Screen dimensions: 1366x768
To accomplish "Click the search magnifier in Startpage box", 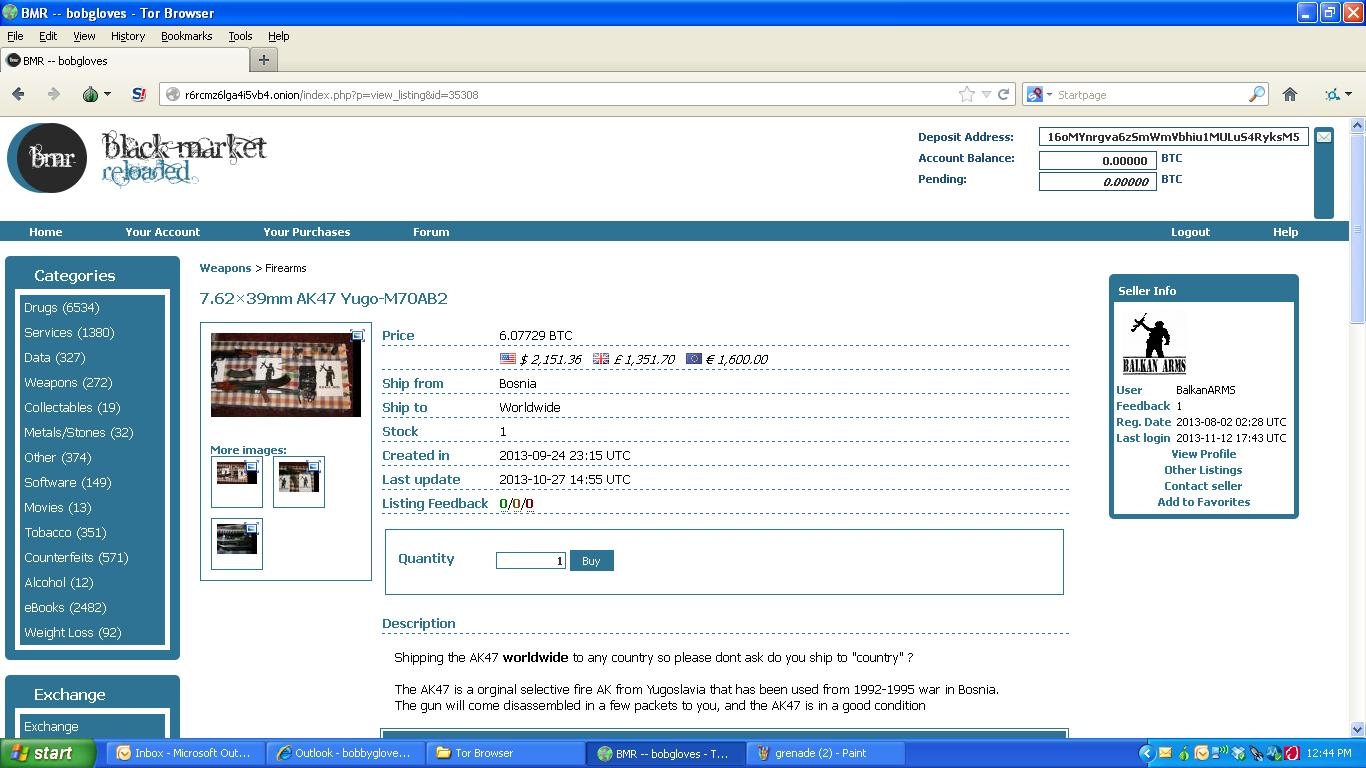I will pyautogui.click(x=1257, y=94).
